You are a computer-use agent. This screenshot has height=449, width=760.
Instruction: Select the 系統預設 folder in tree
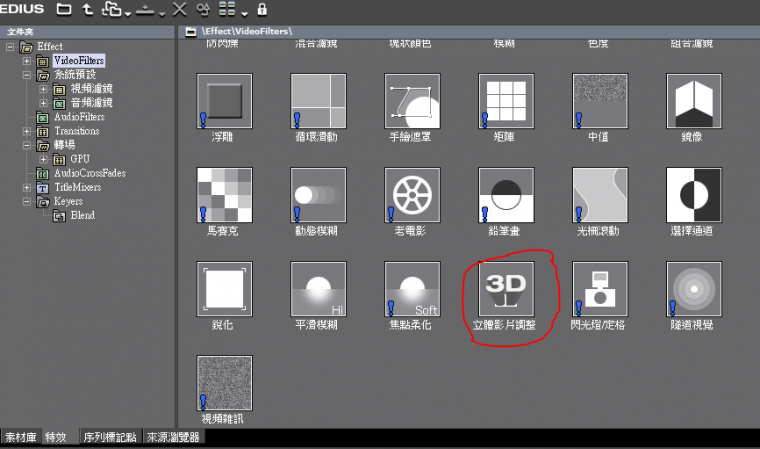[75, 75]
